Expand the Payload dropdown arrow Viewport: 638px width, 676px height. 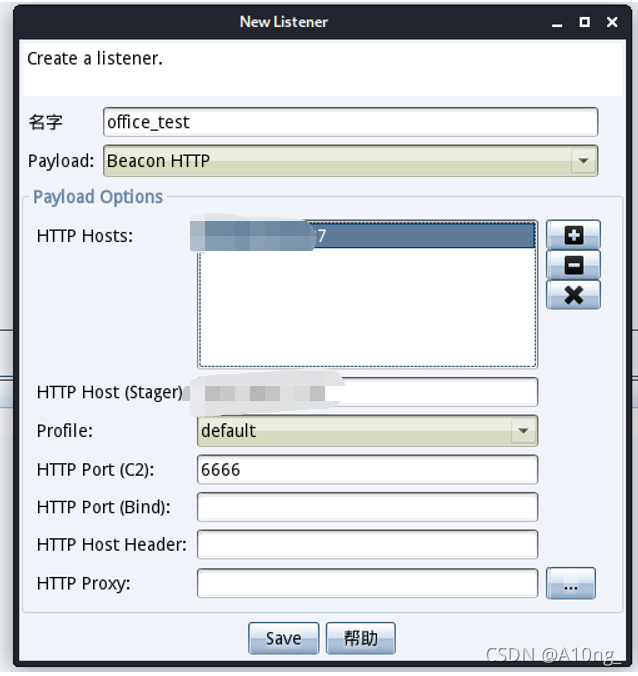[x=584, y=161]
